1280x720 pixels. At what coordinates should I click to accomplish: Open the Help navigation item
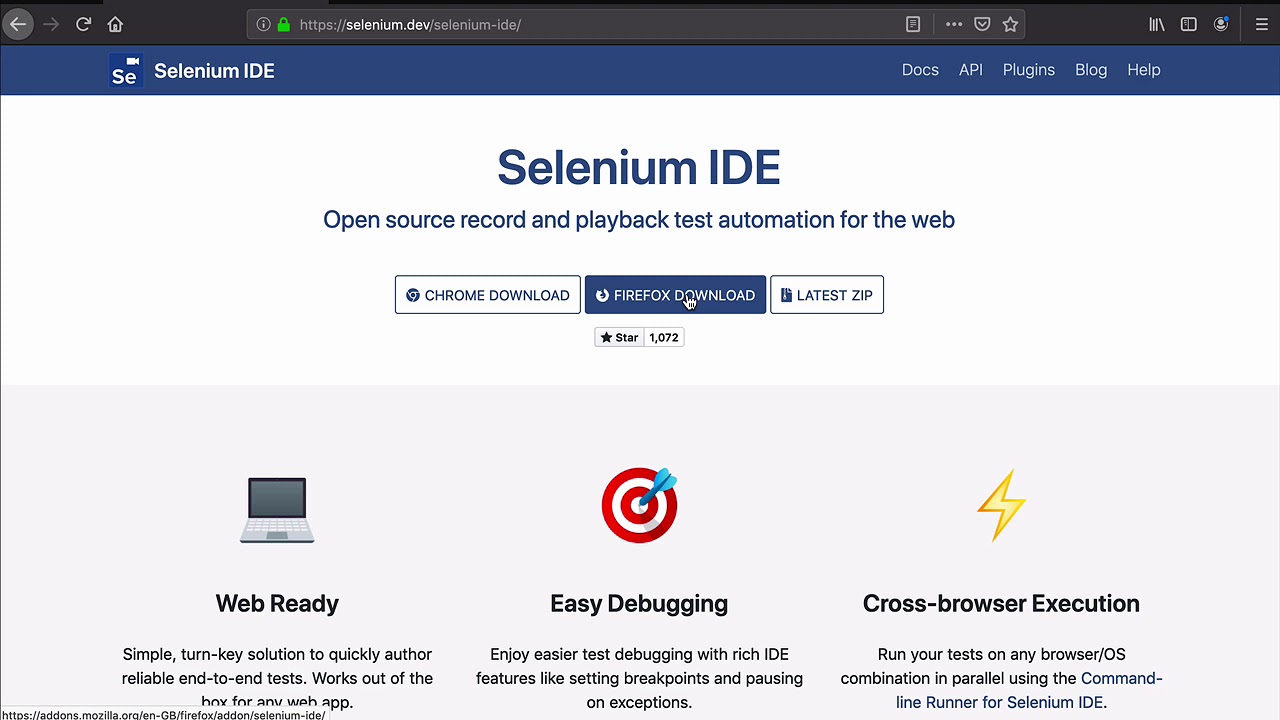coord(1144,70)
